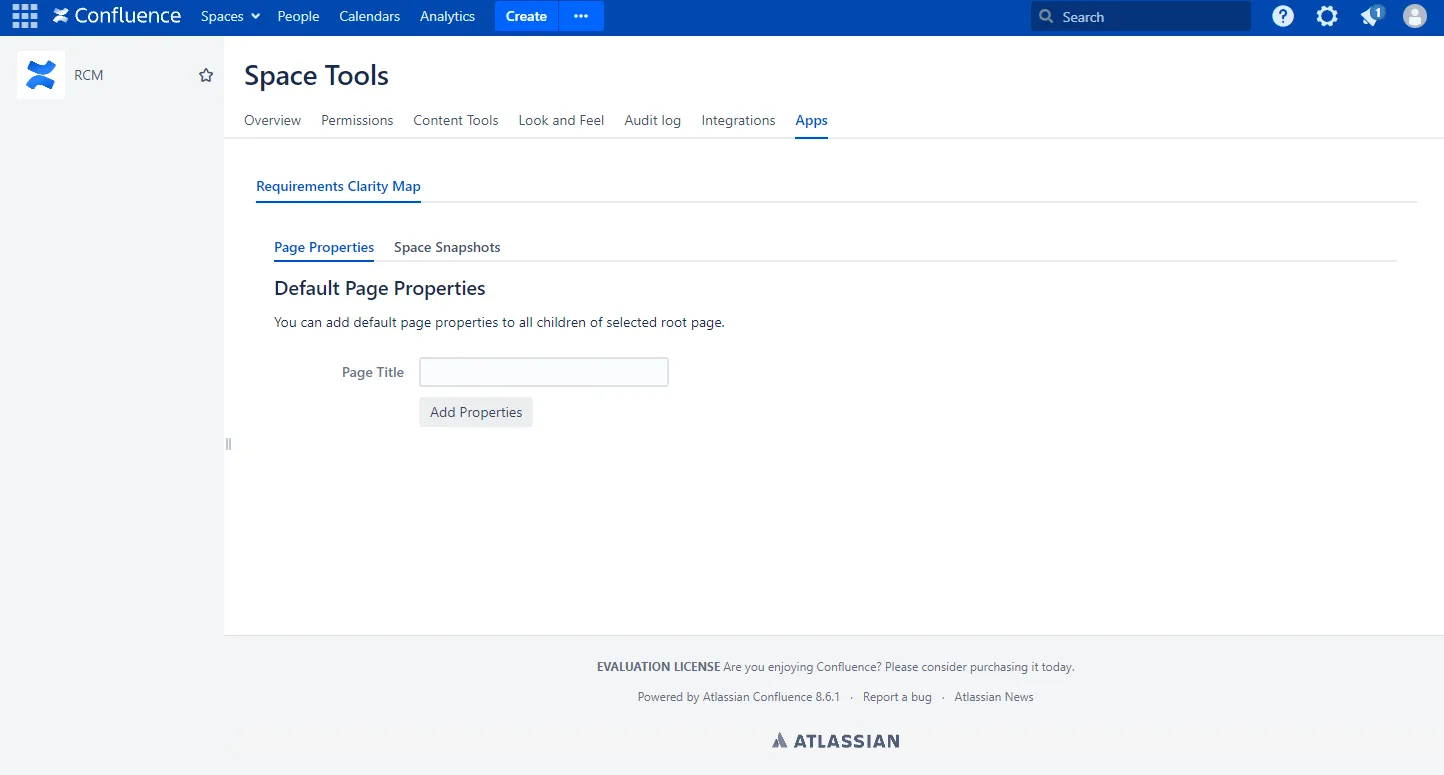Click the Atlassian logo in the footer
The height and width of the screenshot is (775, 1444).
[836, 741]
